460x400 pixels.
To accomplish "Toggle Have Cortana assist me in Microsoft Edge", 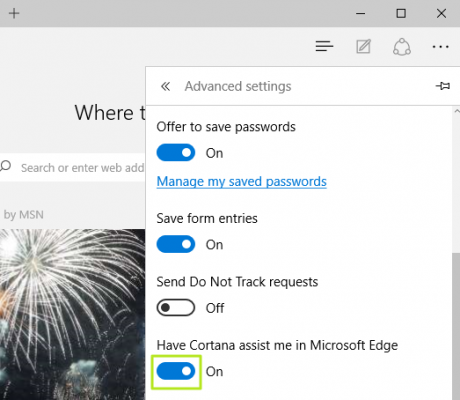I will click(176, 371).
